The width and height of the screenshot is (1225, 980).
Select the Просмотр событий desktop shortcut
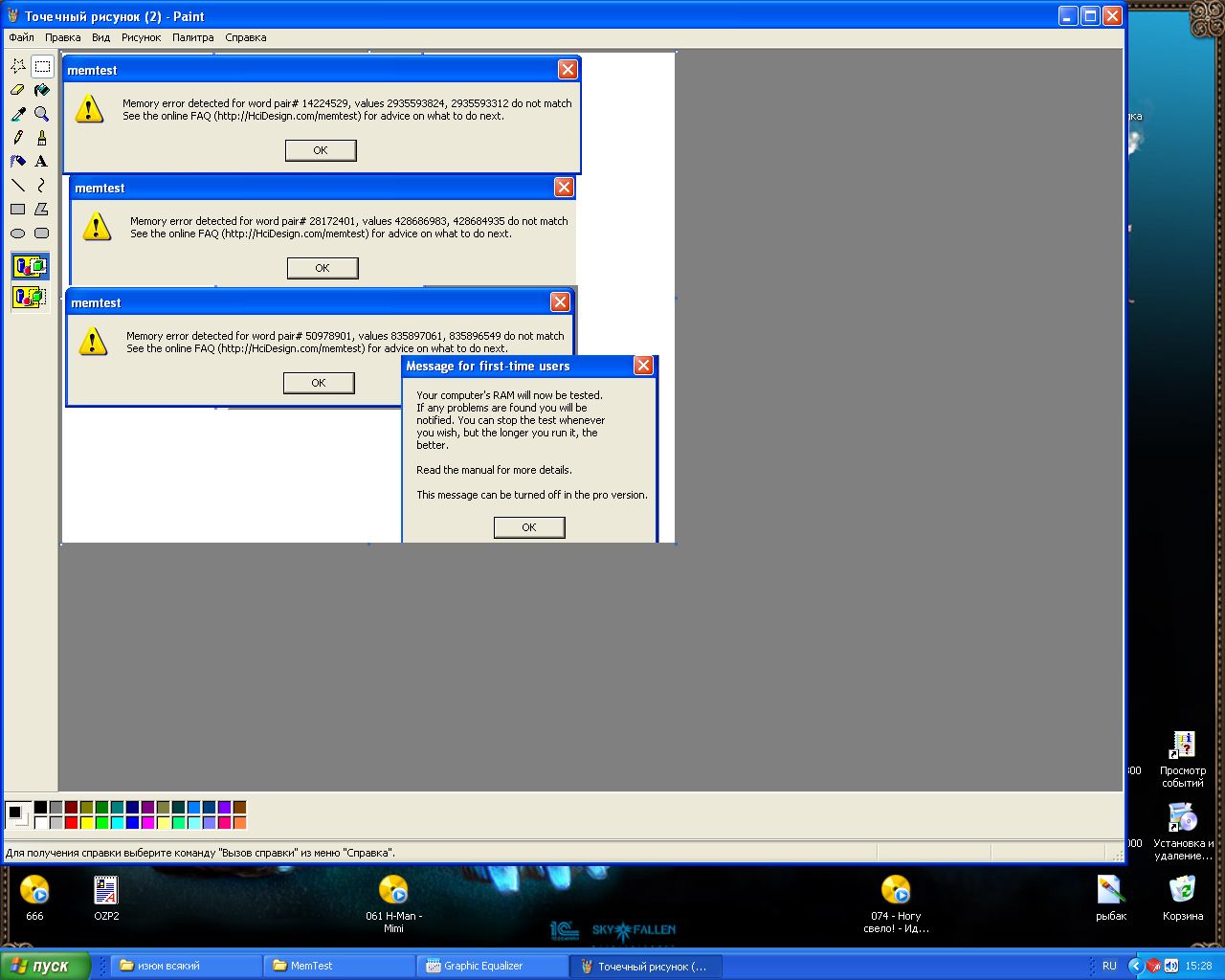pos(1183,760)
